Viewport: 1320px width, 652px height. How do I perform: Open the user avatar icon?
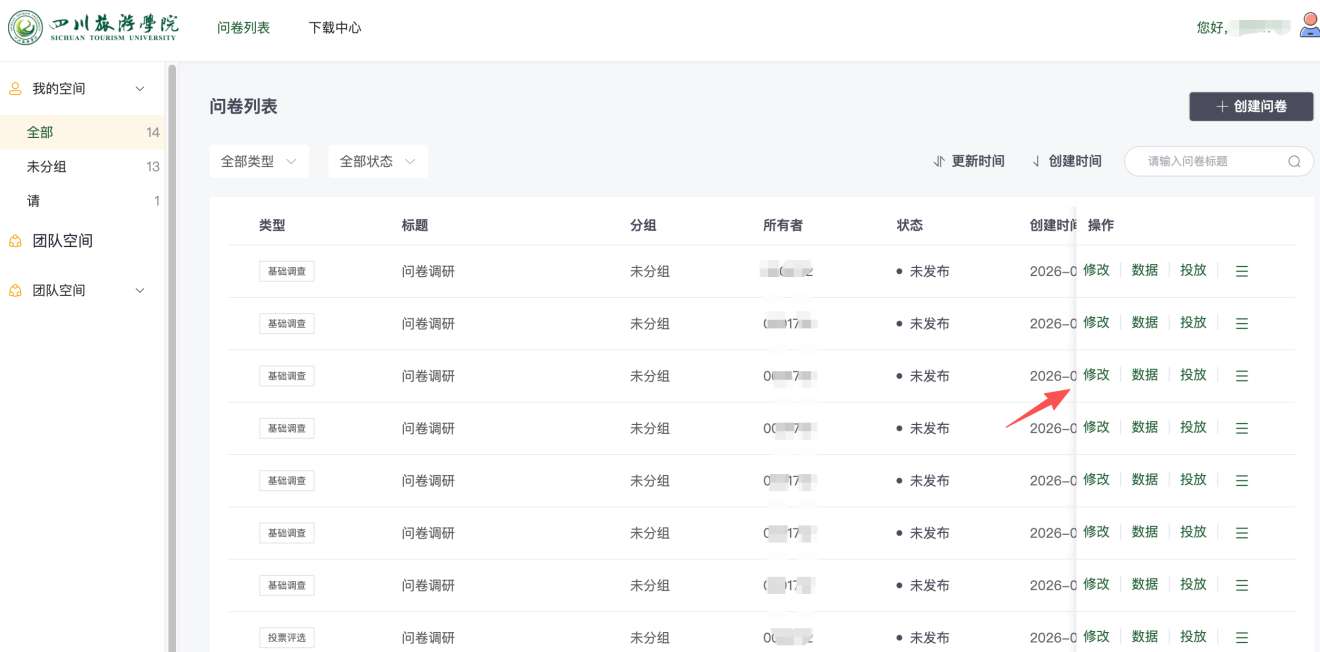1308,25
